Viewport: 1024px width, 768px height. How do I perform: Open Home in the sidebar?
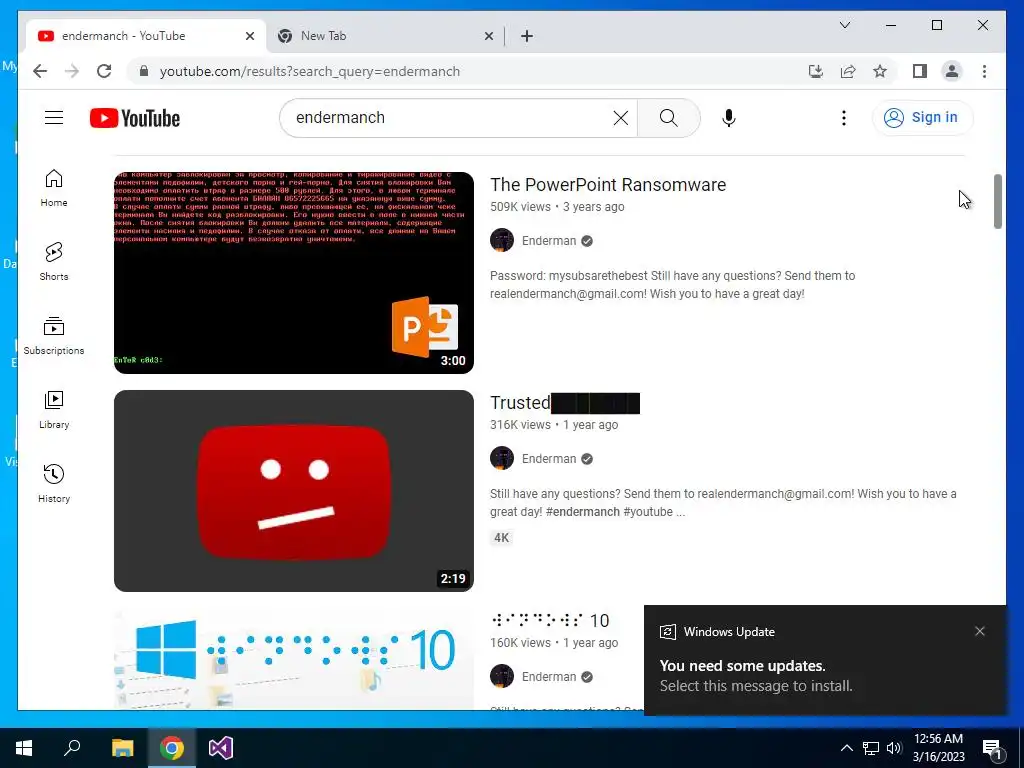click(54, 188)
